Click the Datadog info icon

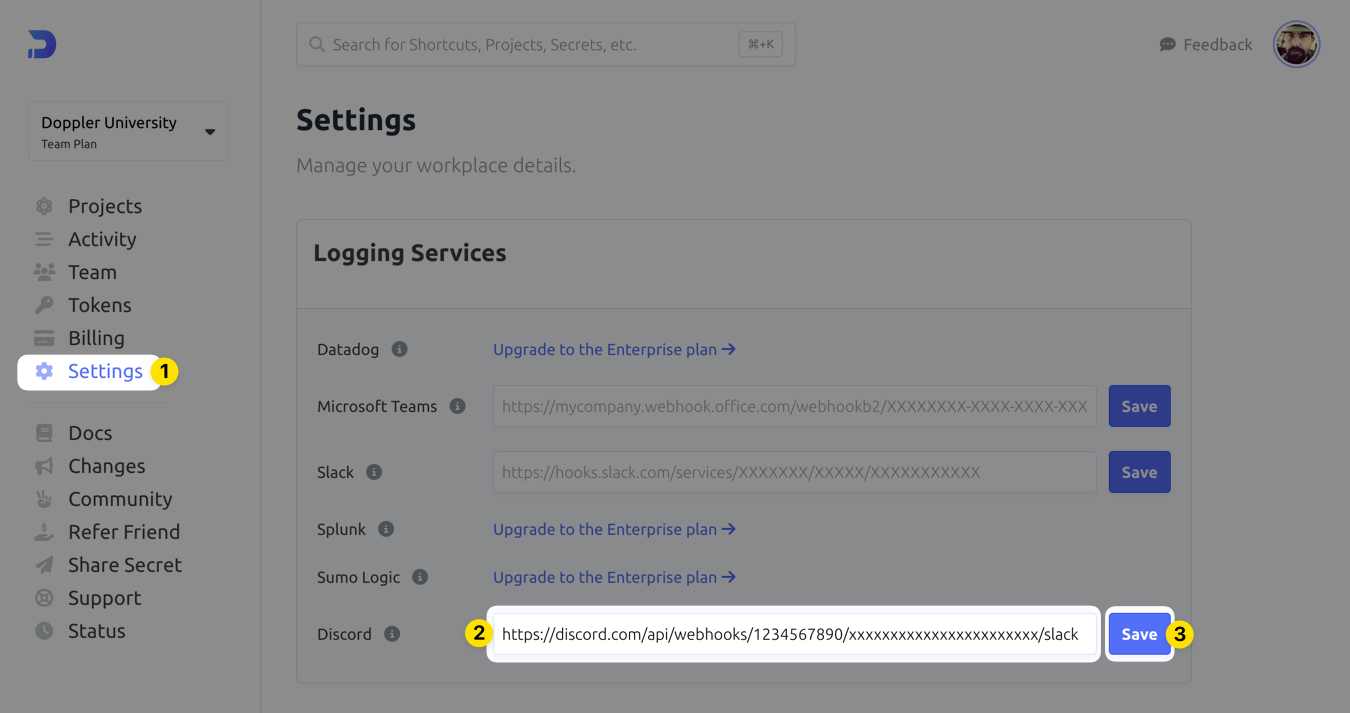point(399,349)
